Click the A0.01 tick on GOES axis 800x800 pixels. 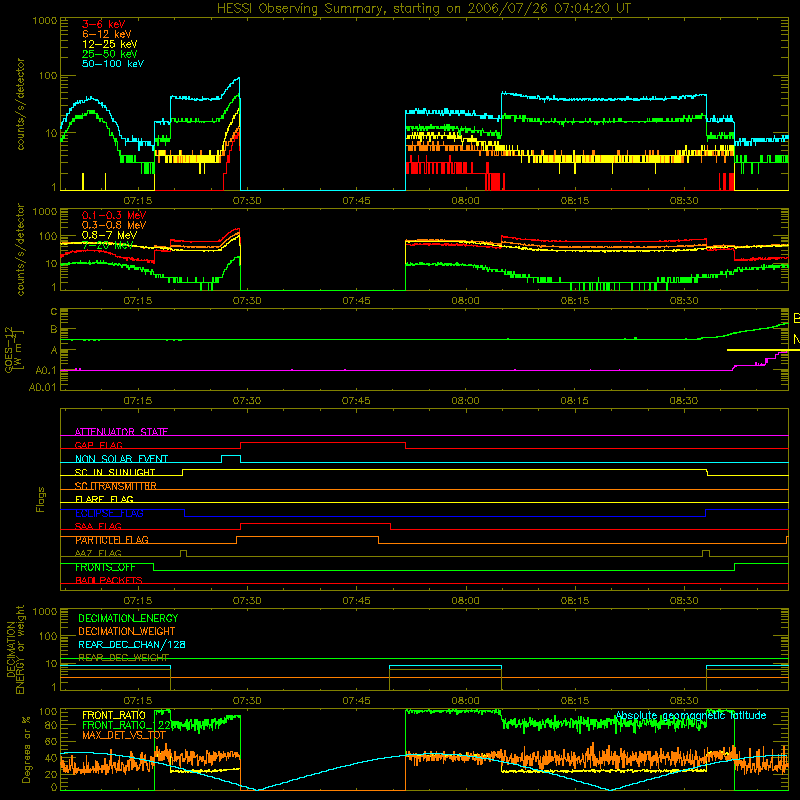(43, 387)
